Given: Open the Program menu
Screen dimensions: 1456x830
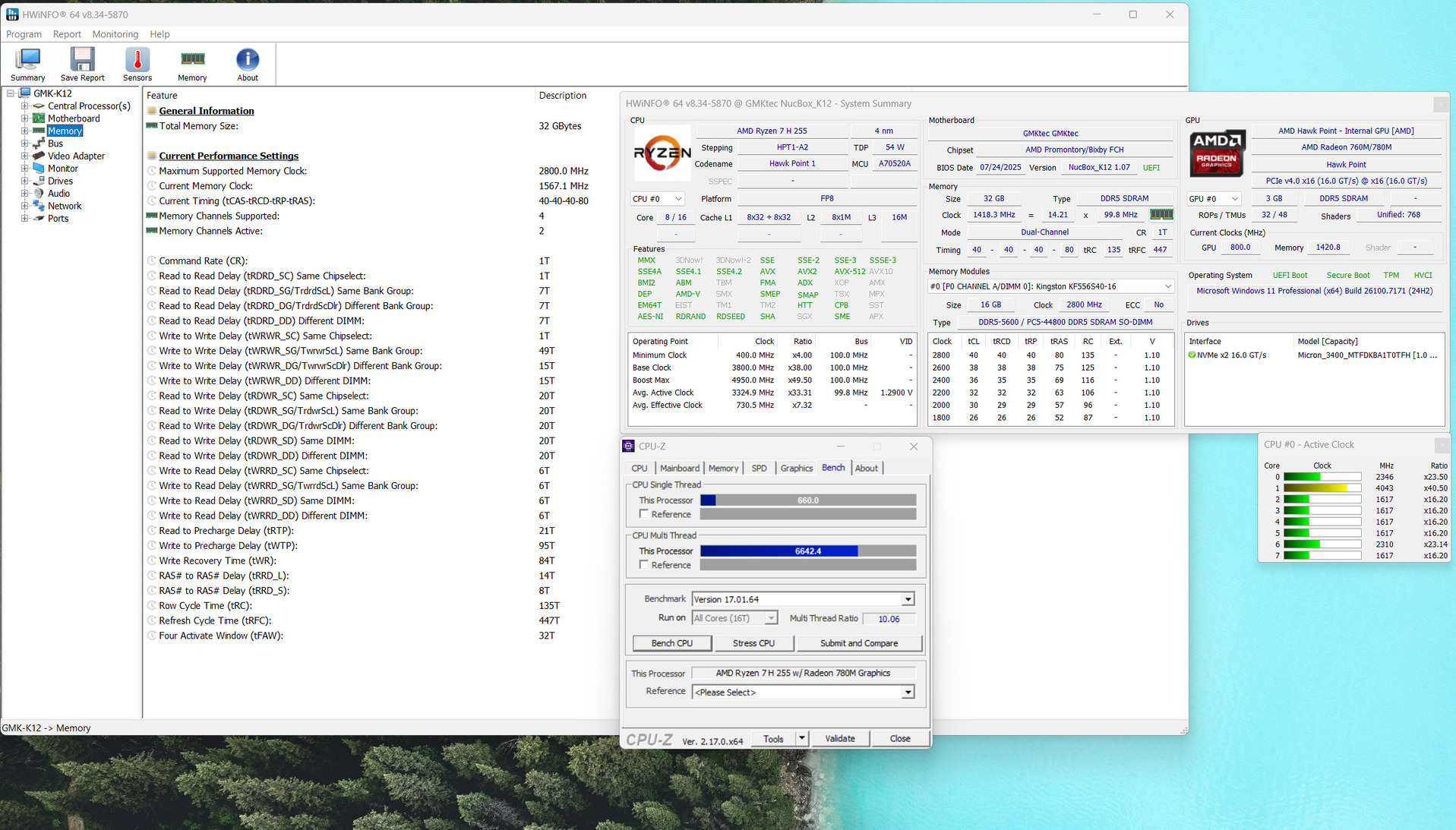Looking at the screenshot, I should tap(24, 34).
